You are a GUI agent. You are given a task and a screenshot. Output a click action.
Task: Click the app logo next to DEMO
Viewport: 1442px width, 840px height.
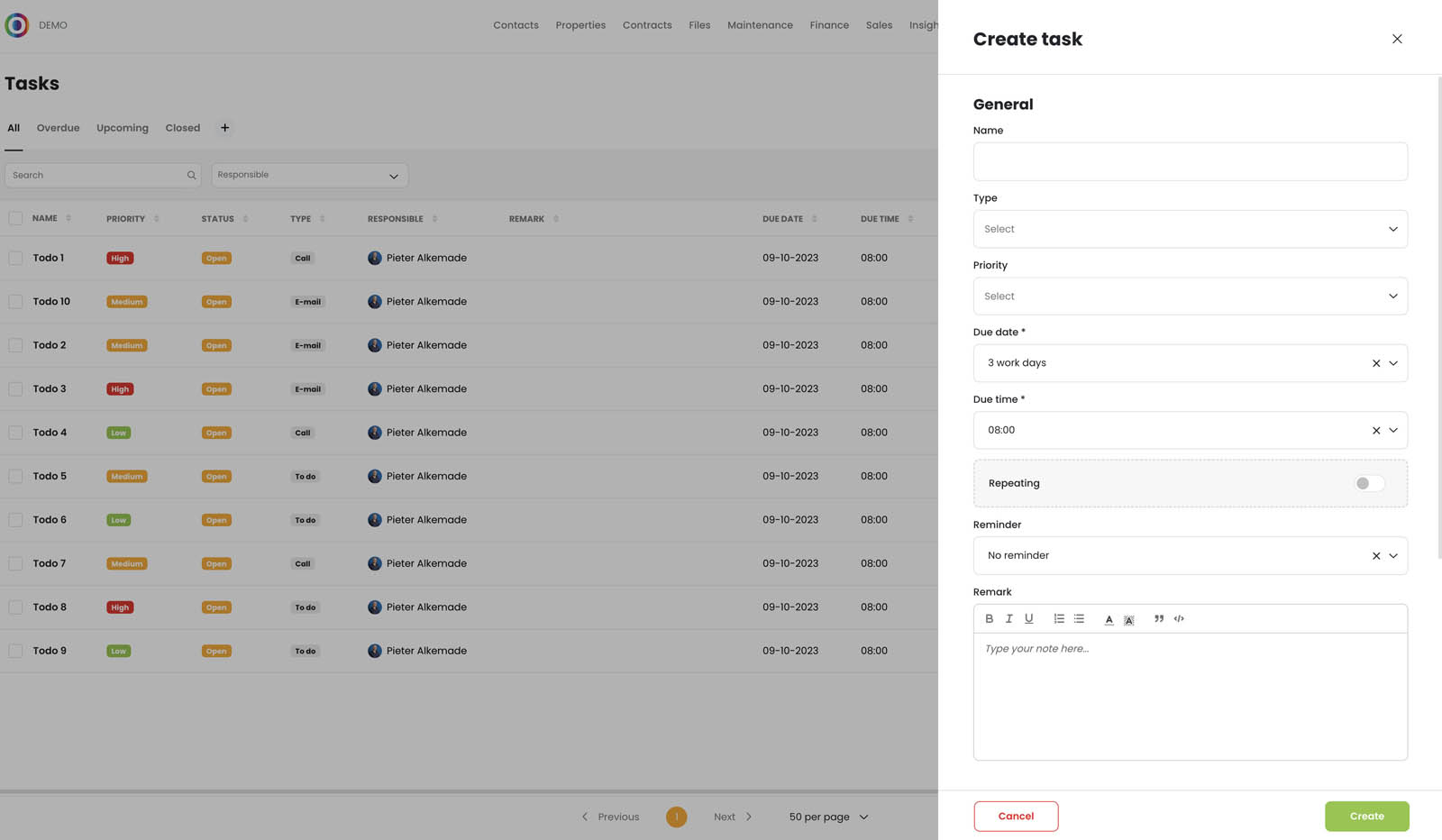(16, 25)
